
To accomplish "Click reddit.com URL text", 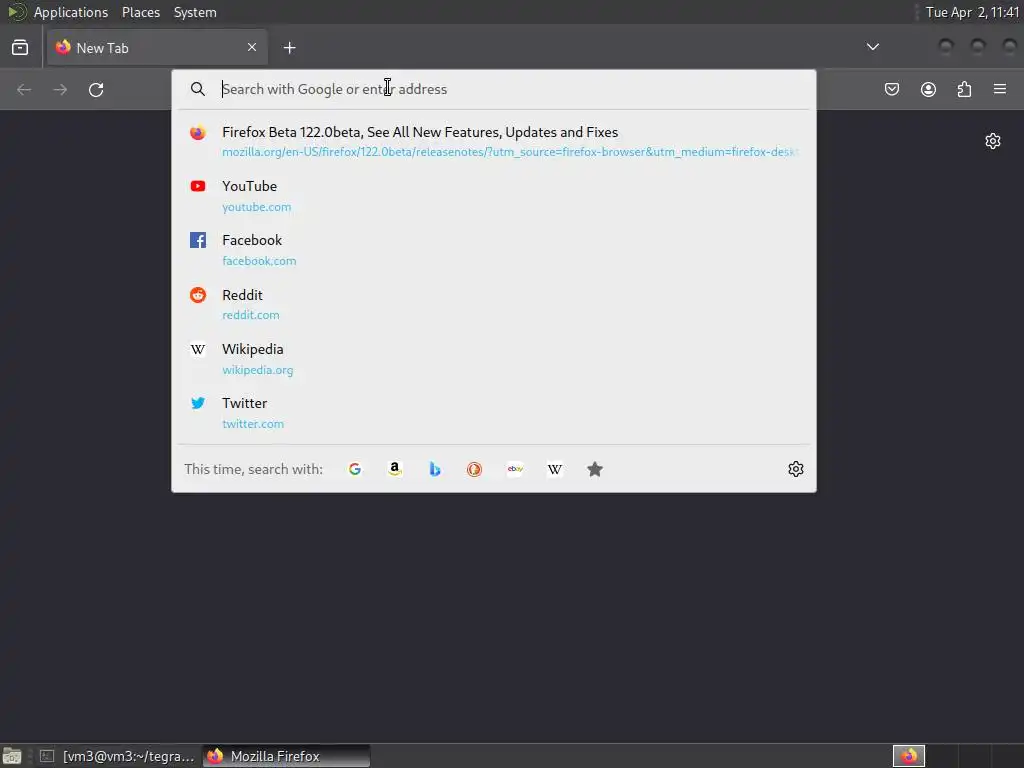I will click(251, 315).
